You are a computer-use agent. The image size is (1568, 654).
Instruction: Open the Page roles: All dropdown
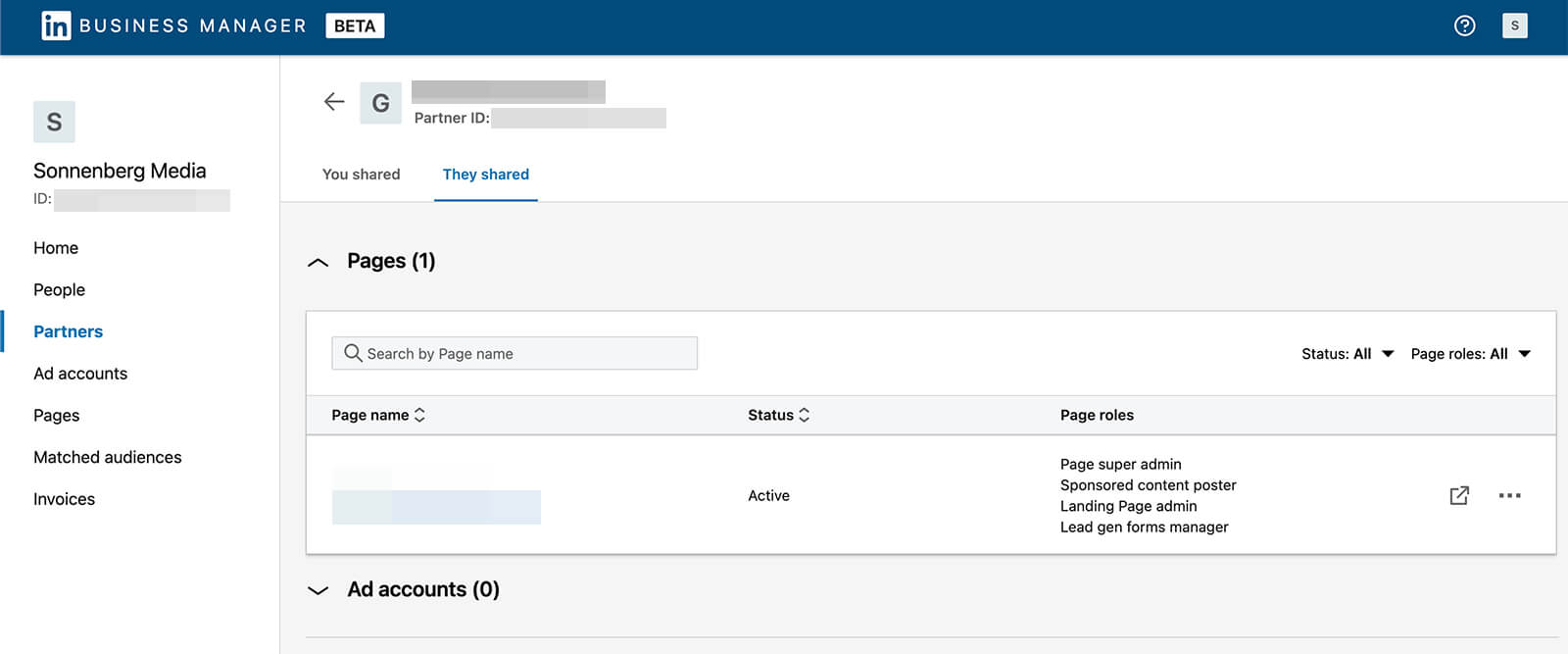click(1470, 354)
